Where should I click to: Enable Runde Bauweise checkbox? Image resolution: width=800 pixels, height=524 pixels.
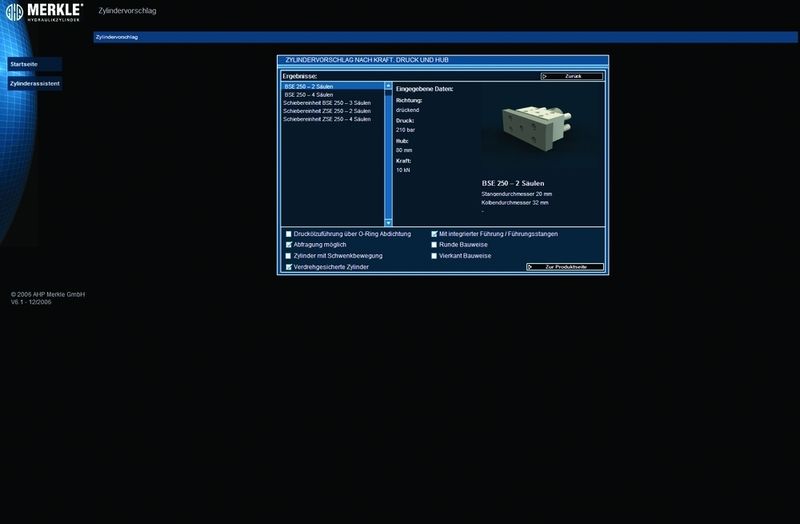434,245
